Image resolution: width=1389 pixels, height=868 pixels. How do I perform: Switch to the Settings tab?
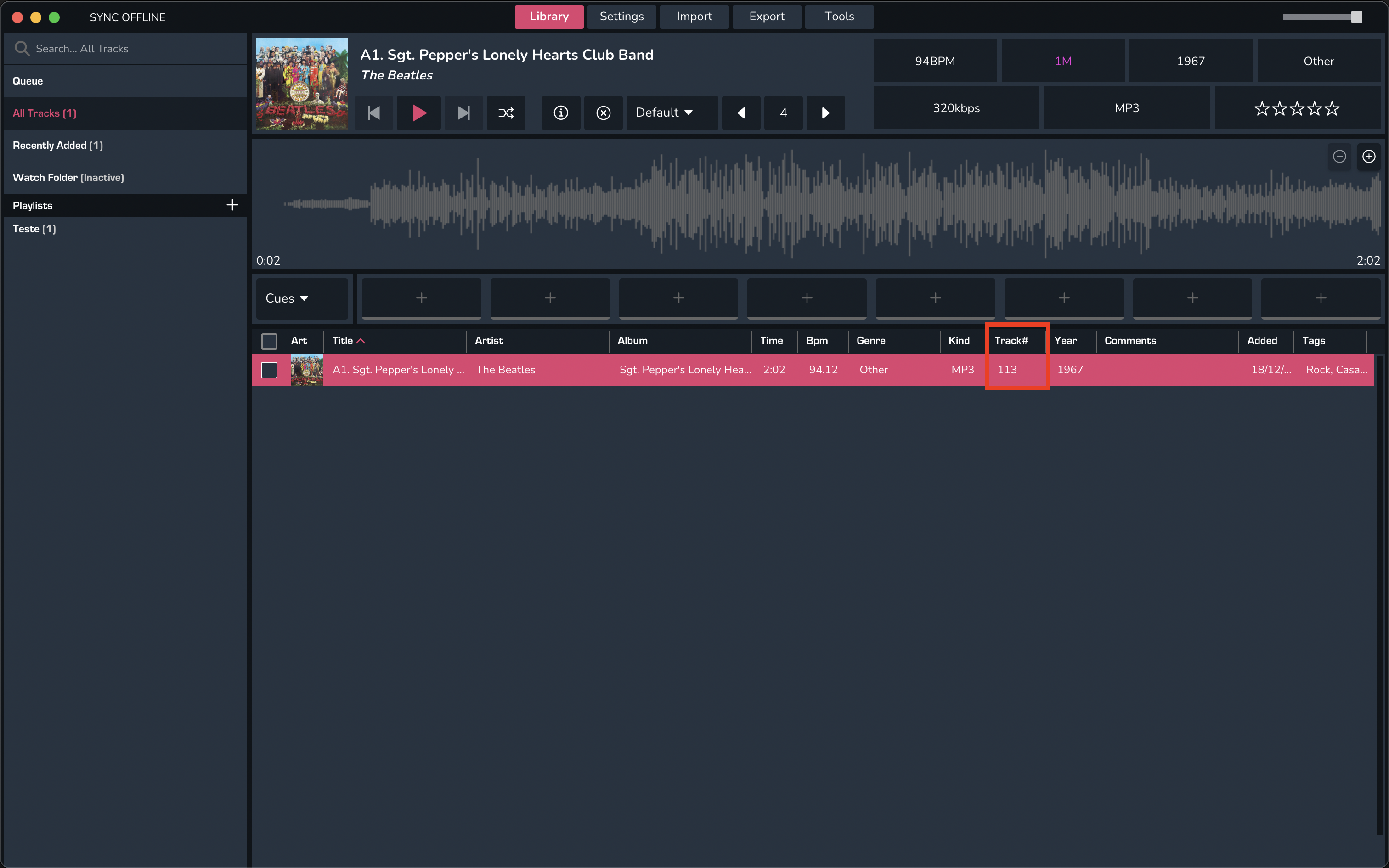point(621,17)
